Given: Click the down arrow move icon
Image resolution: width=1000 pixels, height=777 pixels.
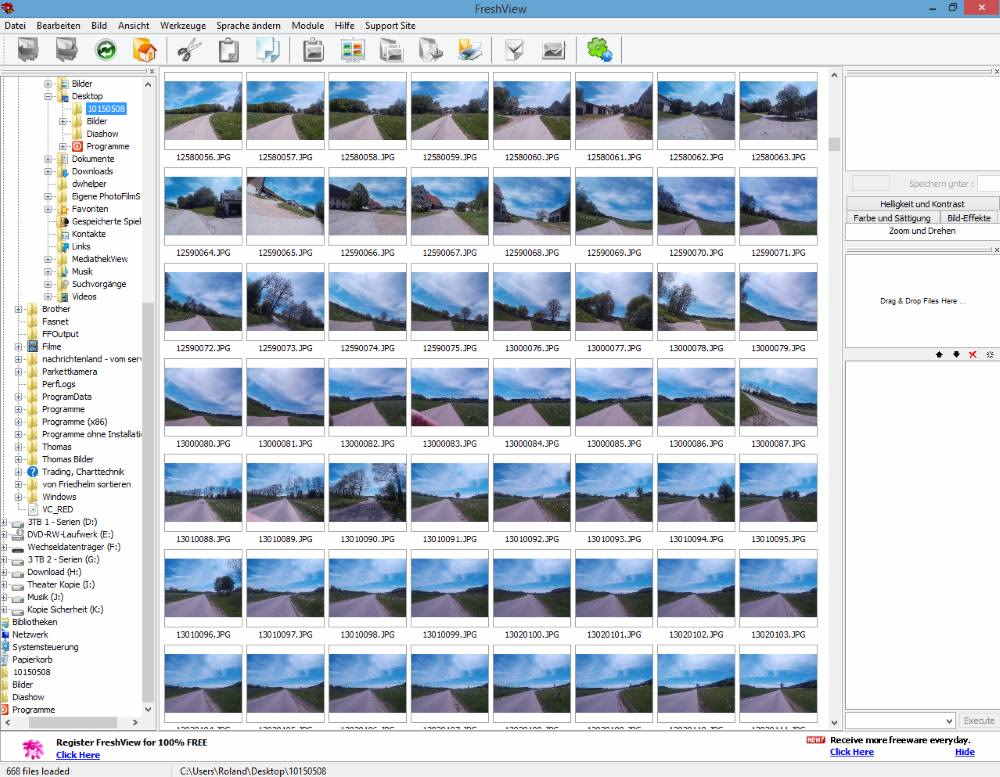Looking at the screenshot, I should click(956, 354).
